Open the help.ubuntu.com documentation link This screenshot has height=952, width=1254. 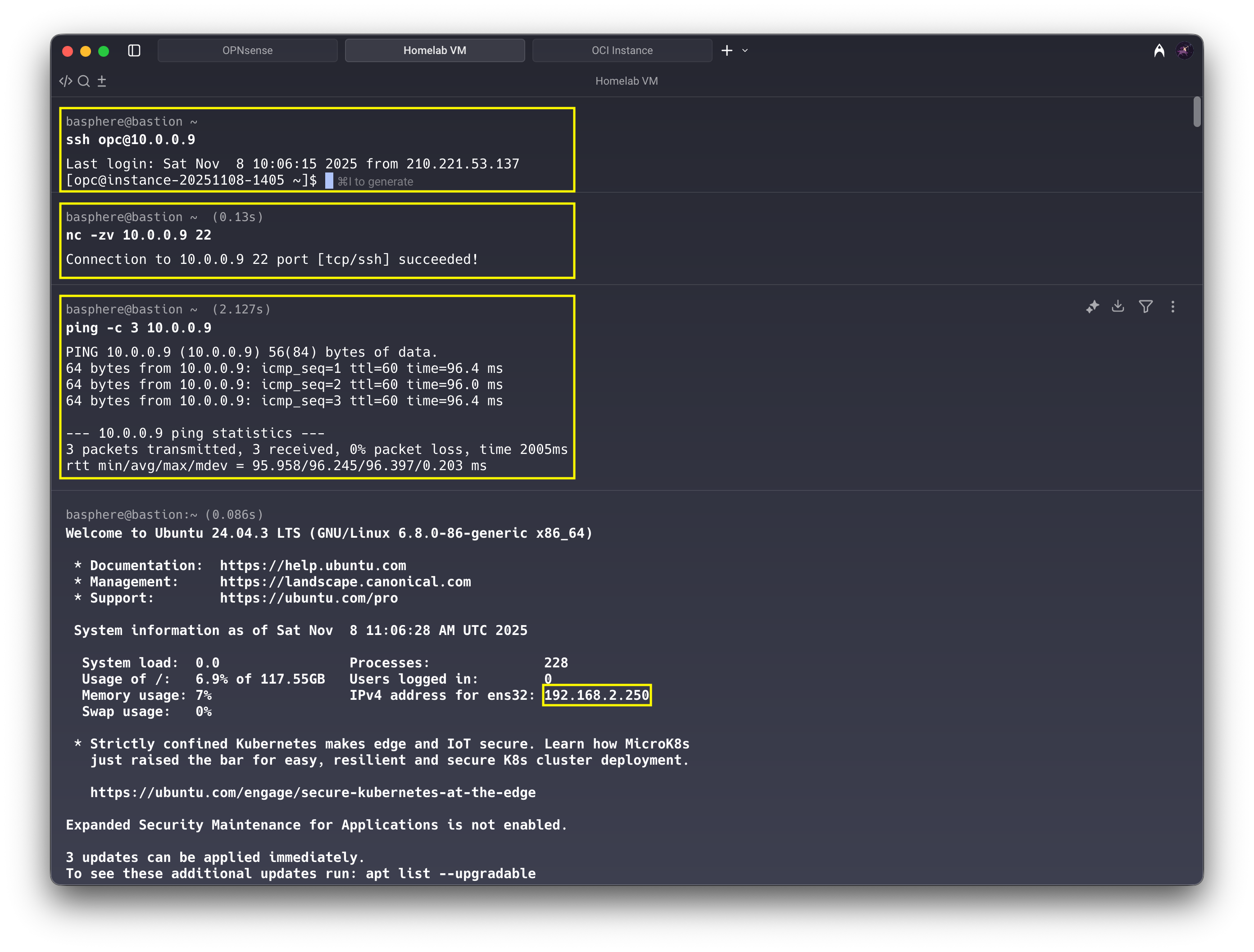(x=313, y=566)
